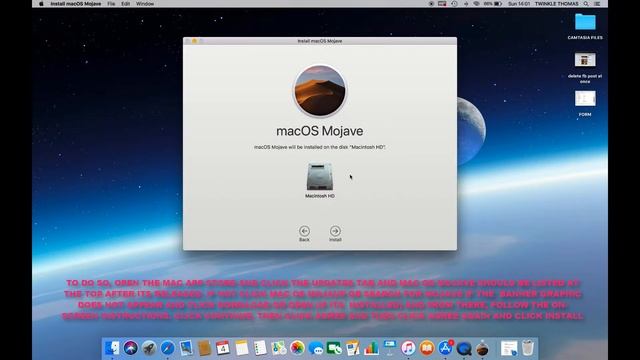
Task: Open Numbers bar chart icon in Dock
Action: point(371,348)
